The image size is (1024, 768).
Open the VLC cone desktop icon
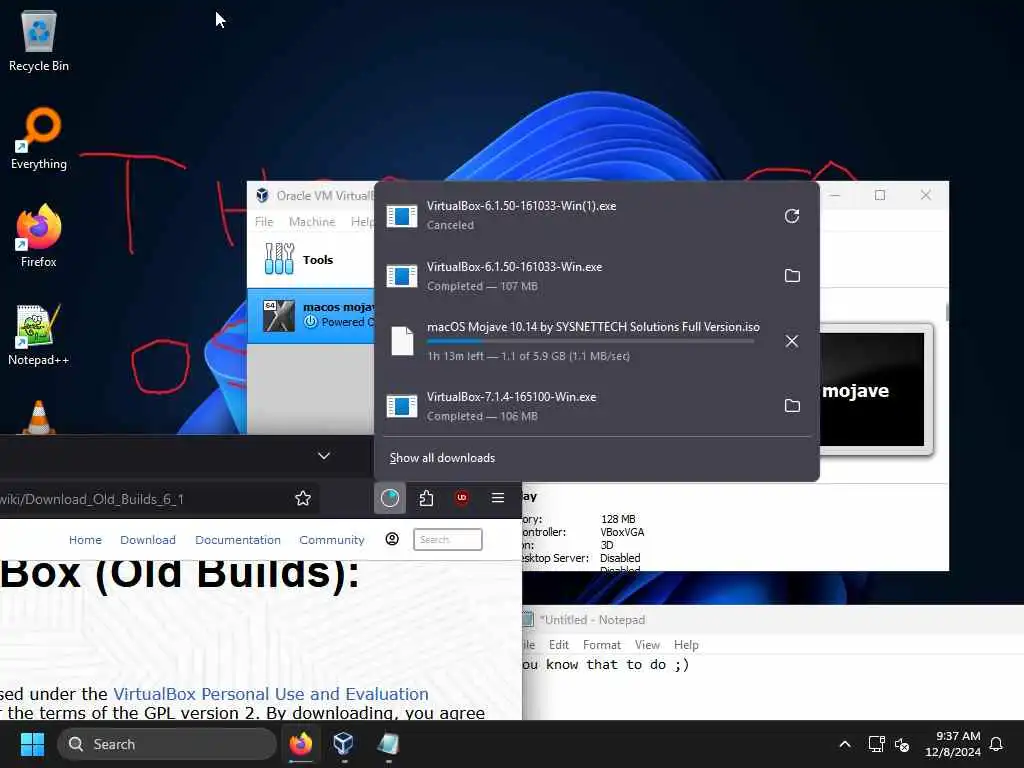(x=39, y=418)
